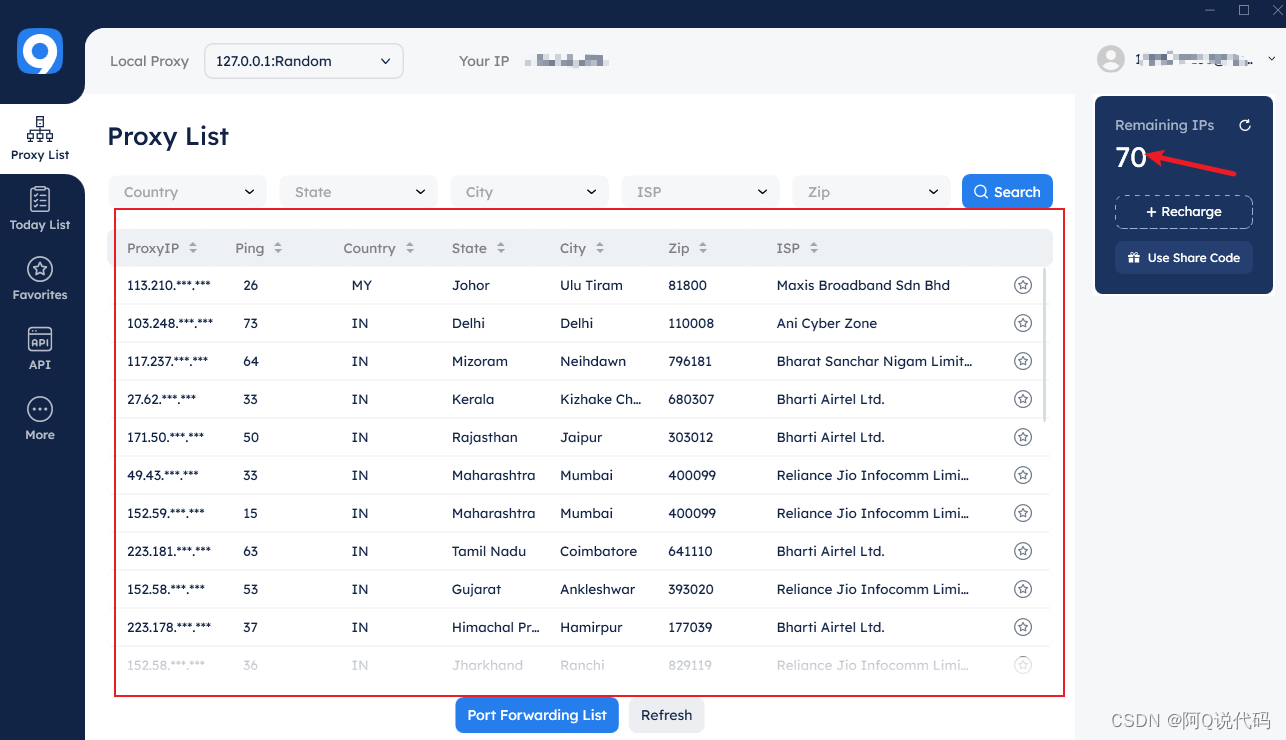Open the user account dropdown arrow

(1273, 59)
